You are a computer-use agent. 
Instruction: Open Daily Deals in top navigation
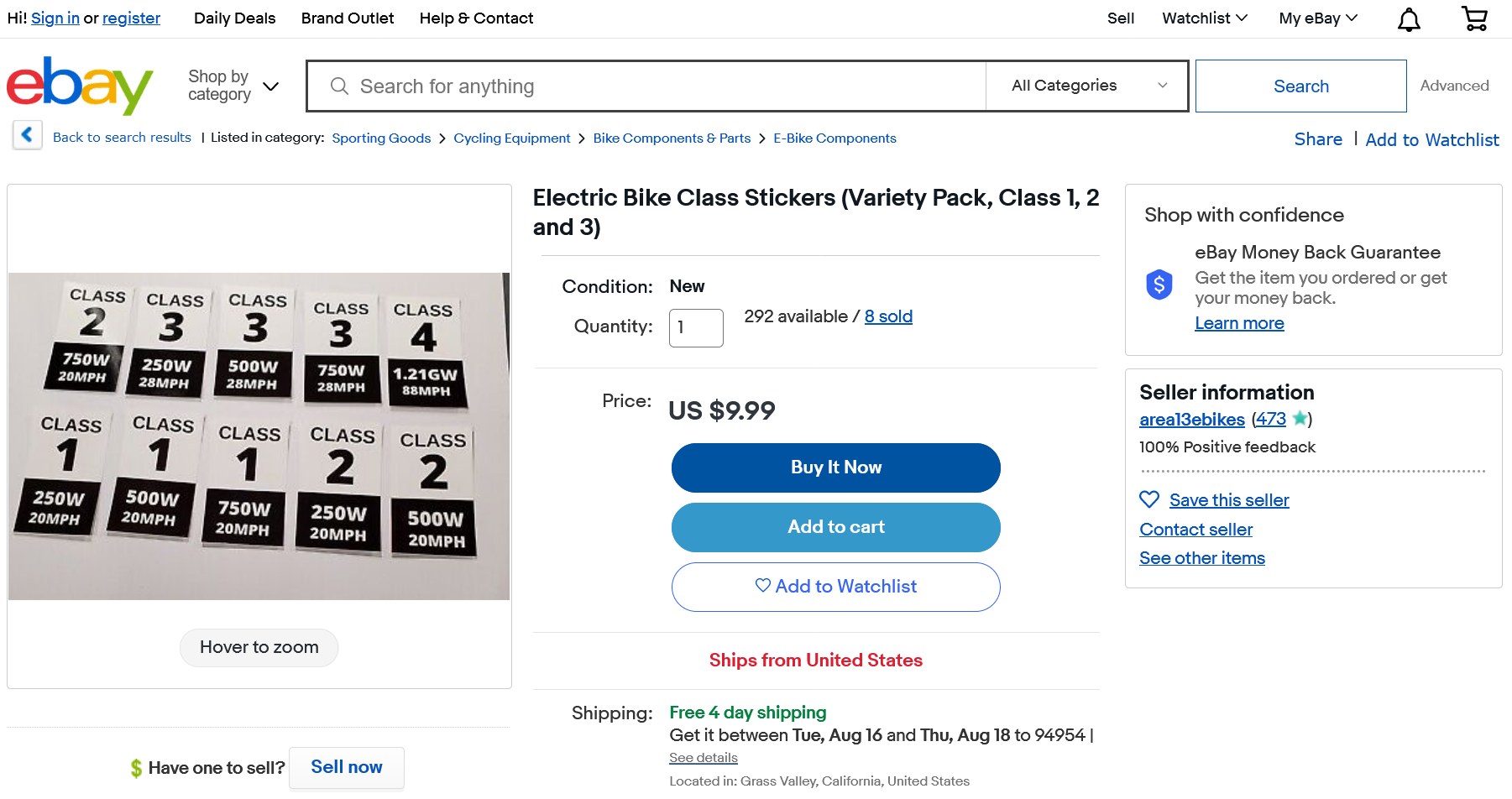click(x=234, y=18)
